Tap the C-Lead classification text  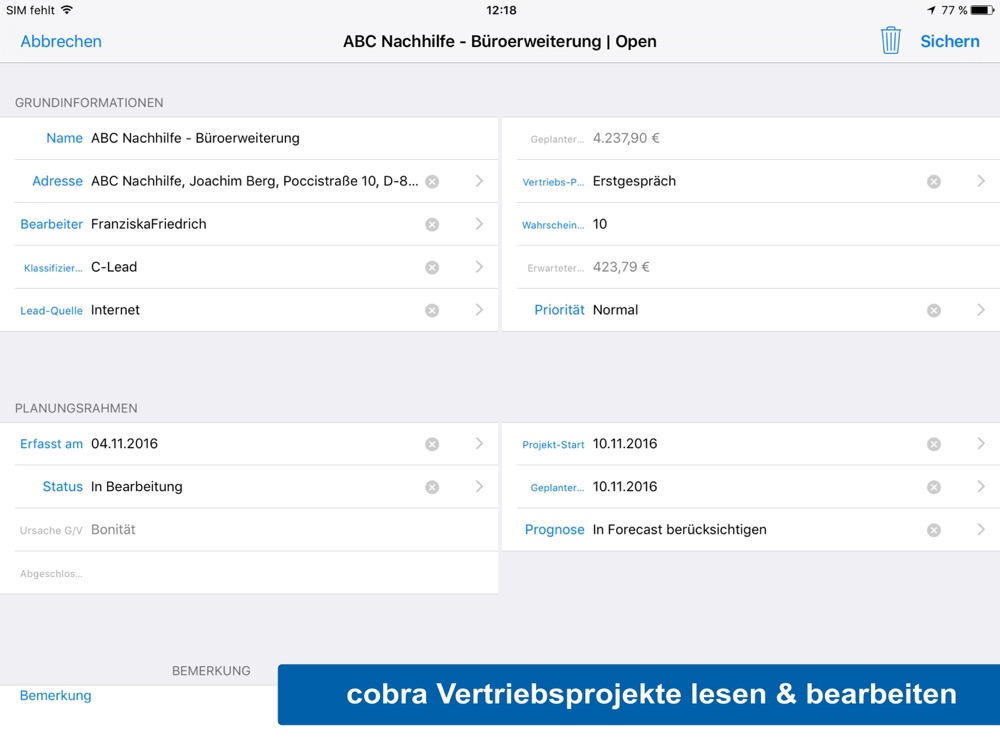point(114,267)
